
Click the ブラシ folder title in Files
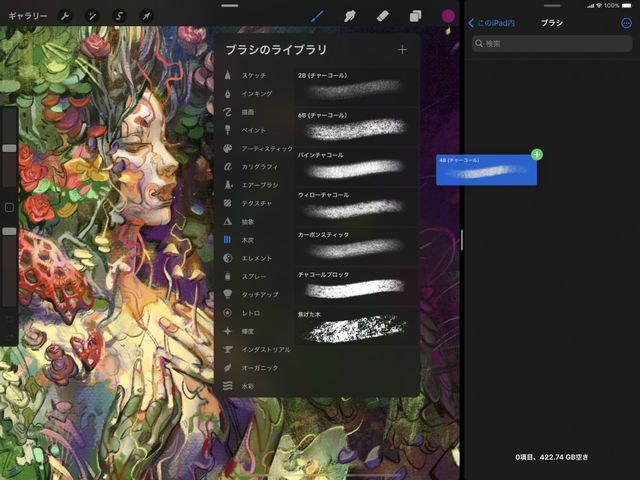[551, 23]
